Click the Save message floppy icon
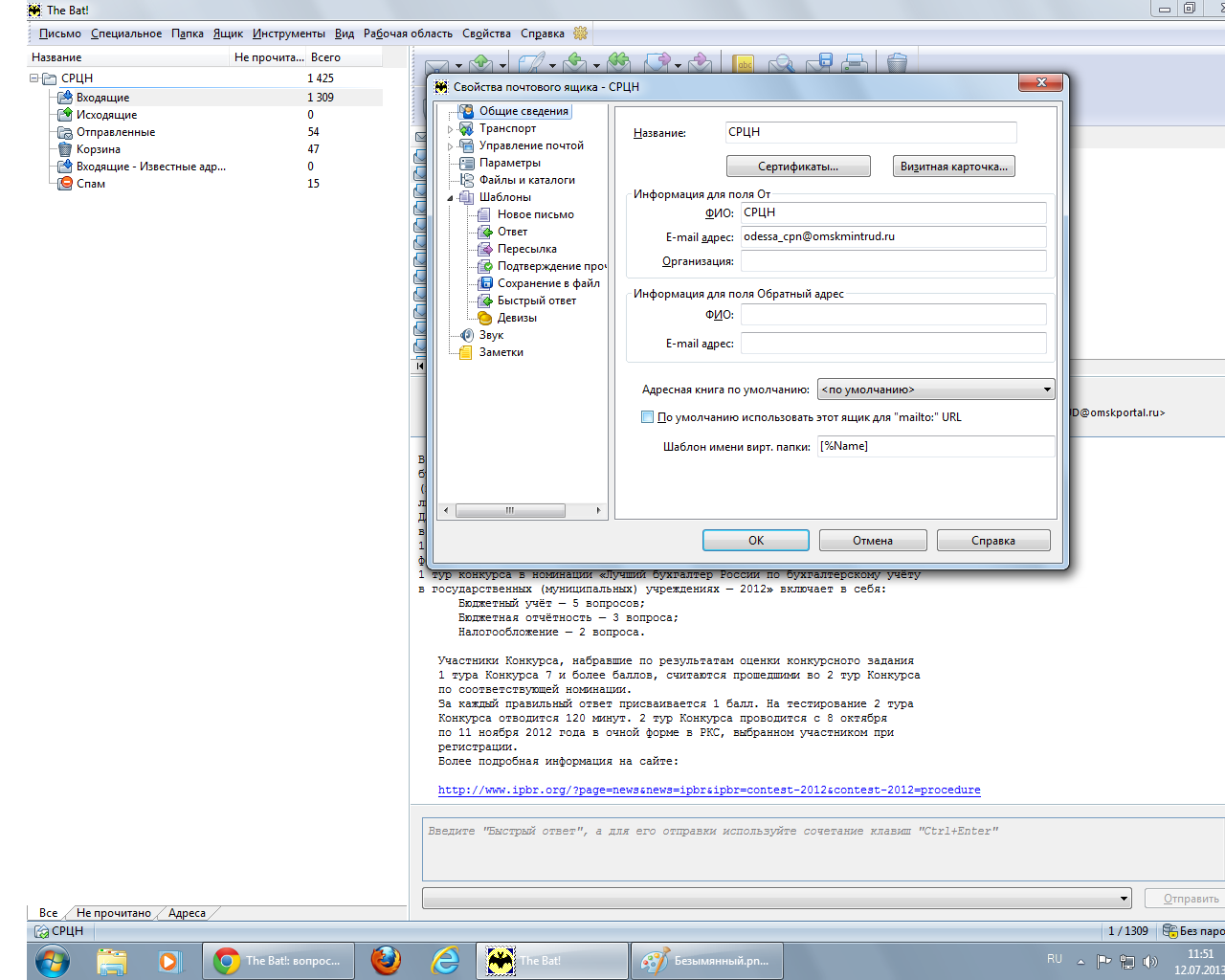 (819, 63)
